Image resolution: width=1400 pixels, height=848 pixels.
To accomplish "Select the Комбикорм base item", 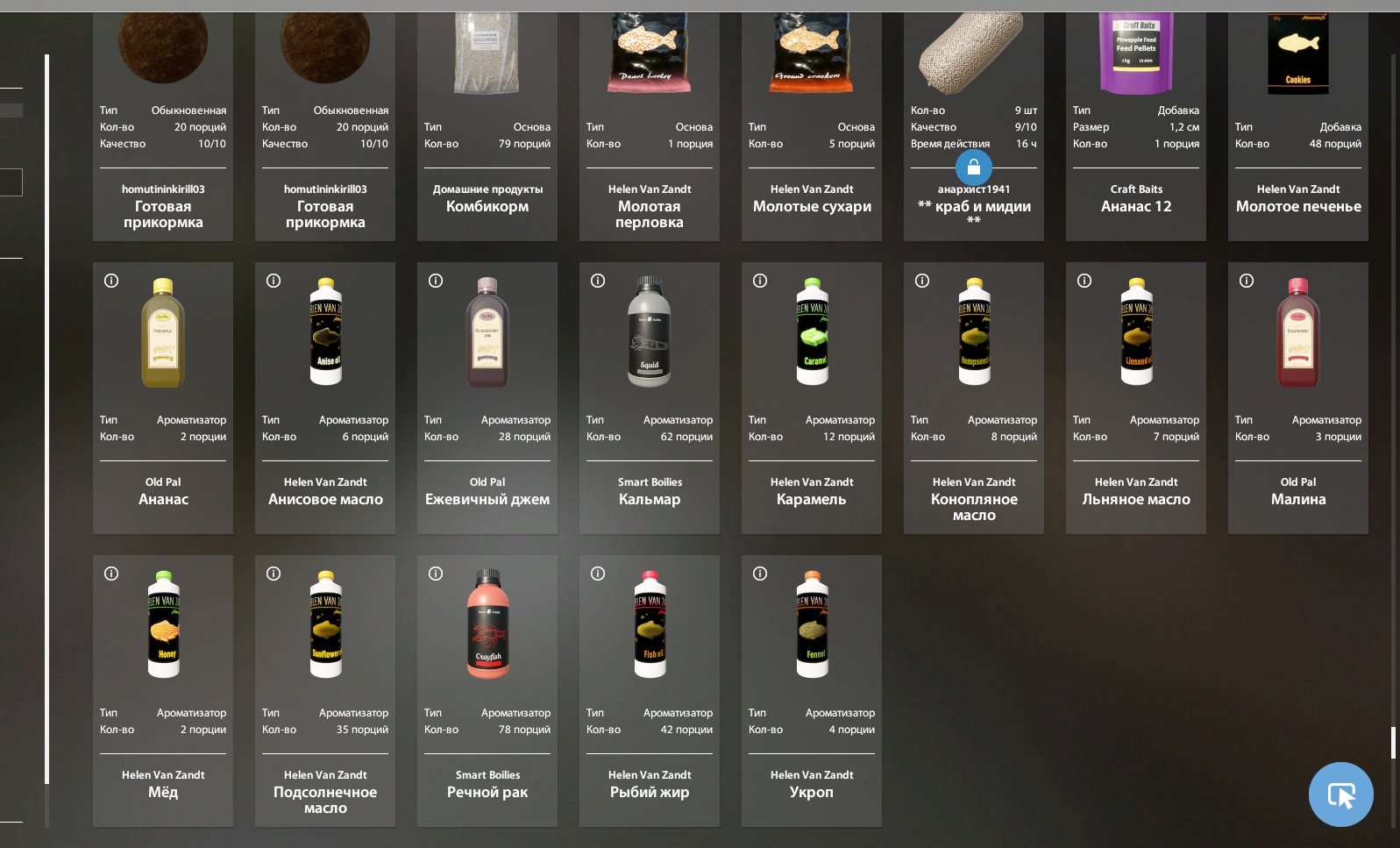I will click(487, 126).
